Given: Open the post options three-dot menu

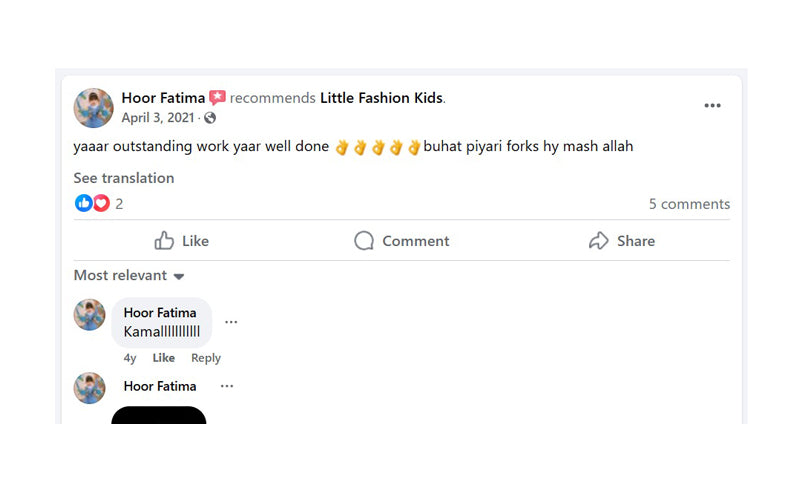Looking at the screenshot, I should tap(712, 106).
